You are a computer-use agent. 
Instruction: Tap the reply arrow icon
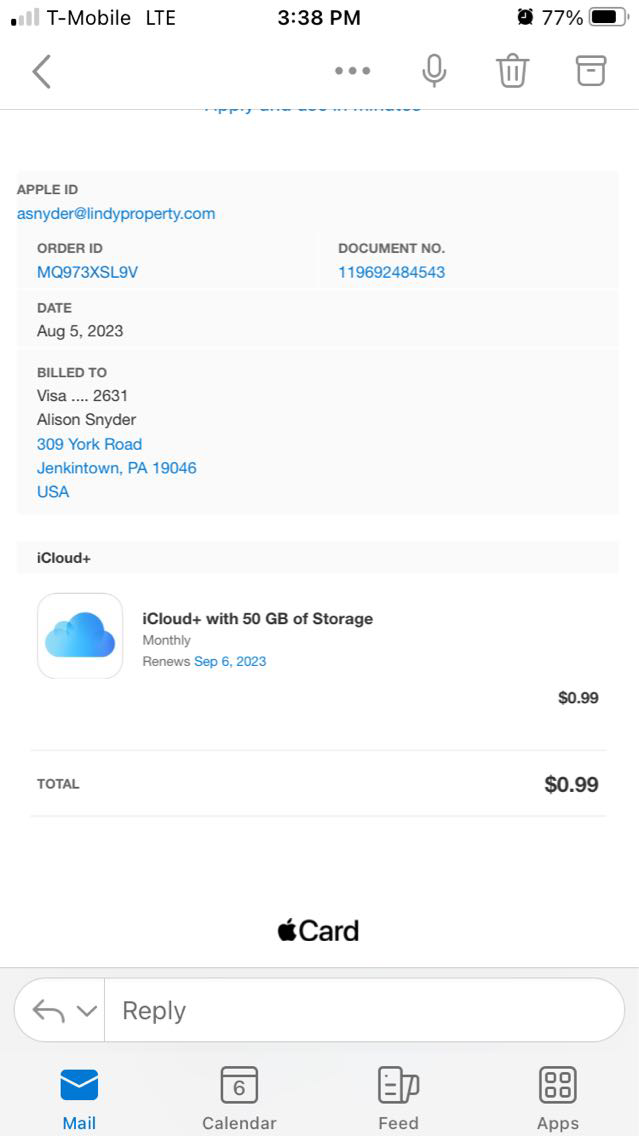(x=48, y=1011)
